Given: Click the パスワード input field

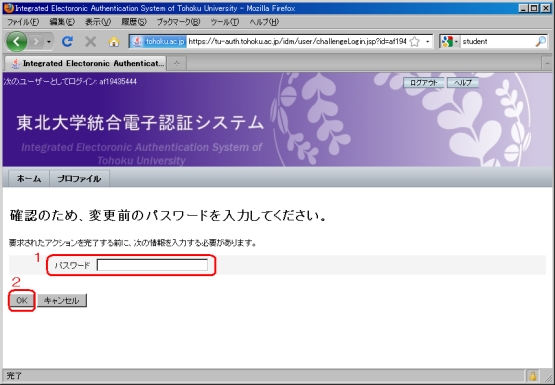Looking at the screenshot, I should (152, 265).
